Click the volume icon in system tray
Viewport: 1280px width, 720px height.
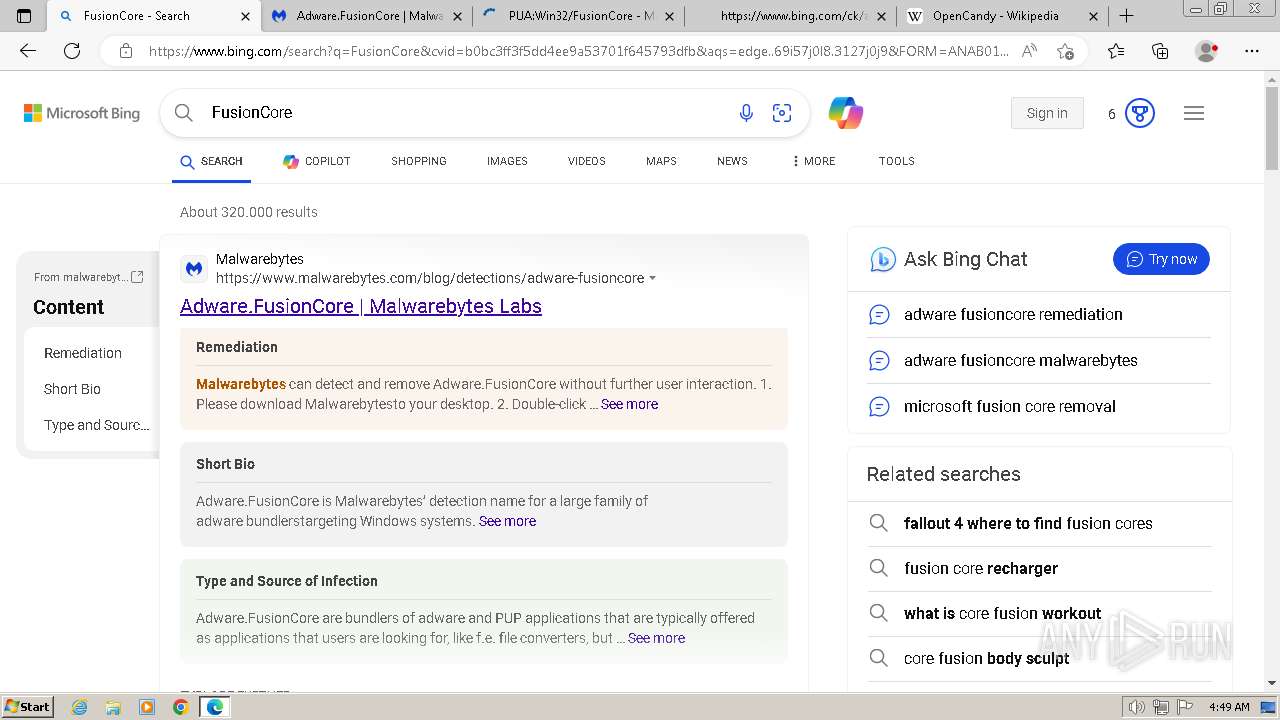1136,707
